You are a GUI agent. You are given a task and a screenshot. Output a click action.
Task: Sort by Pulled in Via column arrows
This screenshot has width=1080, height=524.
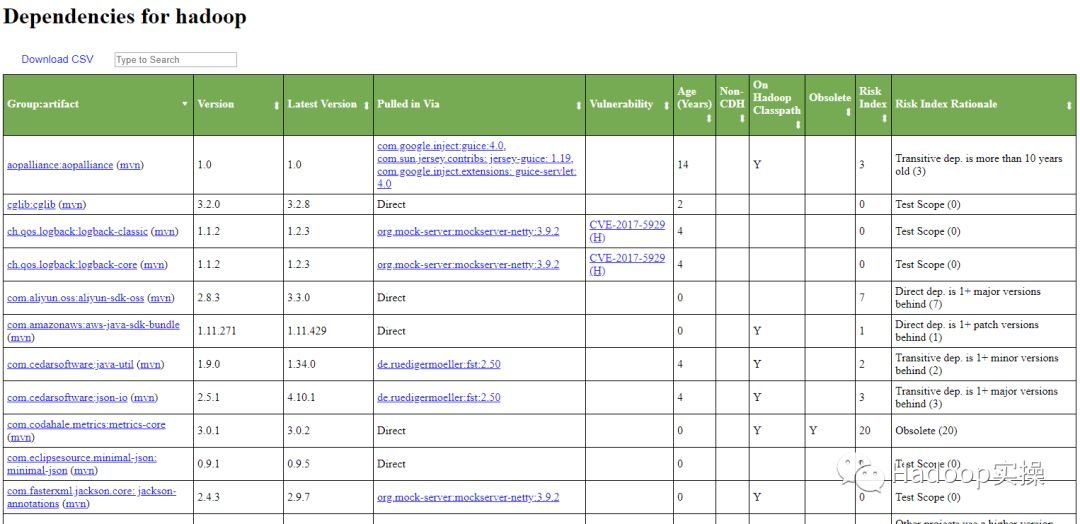tap(579, 105)
